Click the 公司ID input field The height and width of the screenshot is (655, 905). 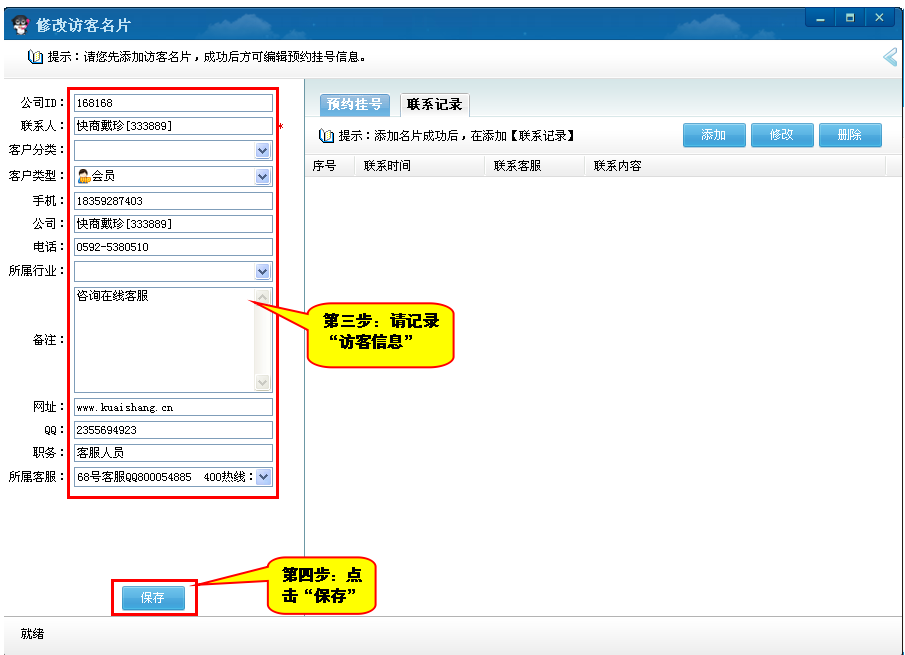click(x=173, y=103)
